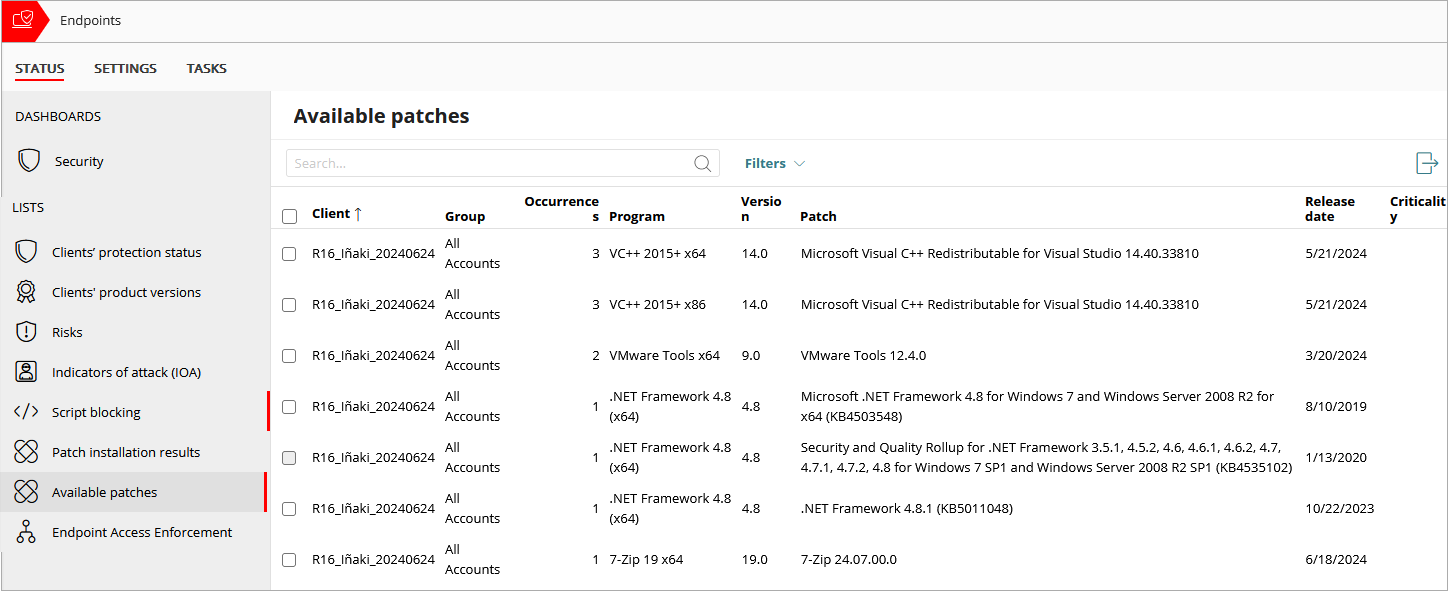Click release date 10/22/2023

(1340, 508)
